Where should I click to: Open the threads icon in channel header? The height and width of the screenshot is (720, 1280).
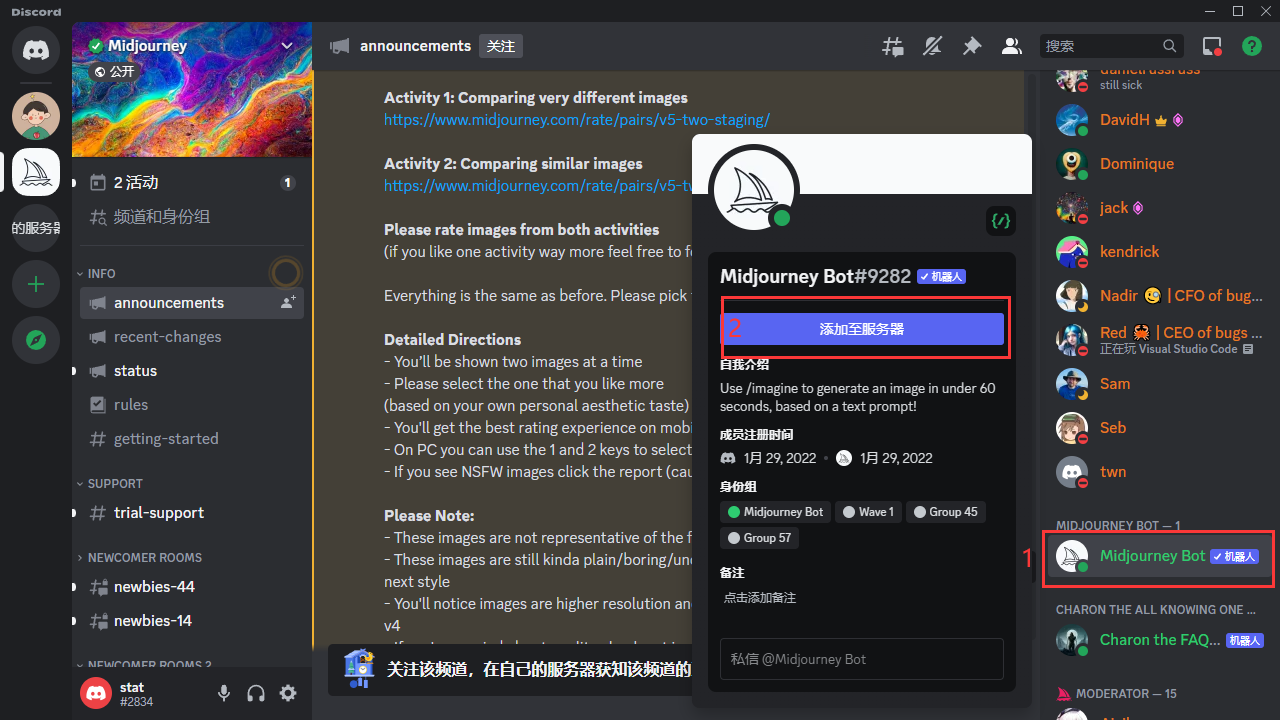(892, 46)
